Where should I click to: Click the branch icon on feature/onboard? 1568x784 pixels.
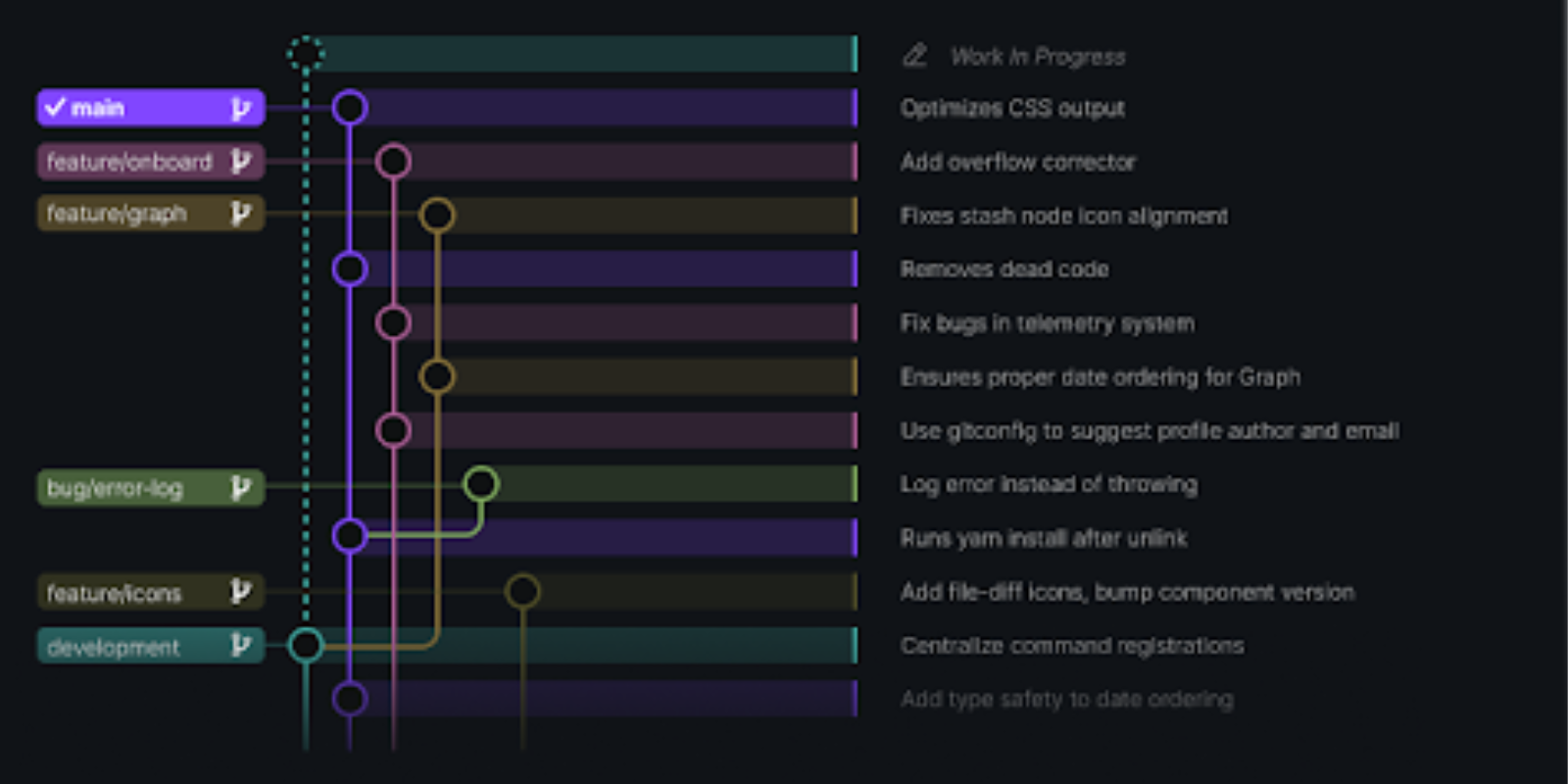pyautogui.click(x=242, y=162)
